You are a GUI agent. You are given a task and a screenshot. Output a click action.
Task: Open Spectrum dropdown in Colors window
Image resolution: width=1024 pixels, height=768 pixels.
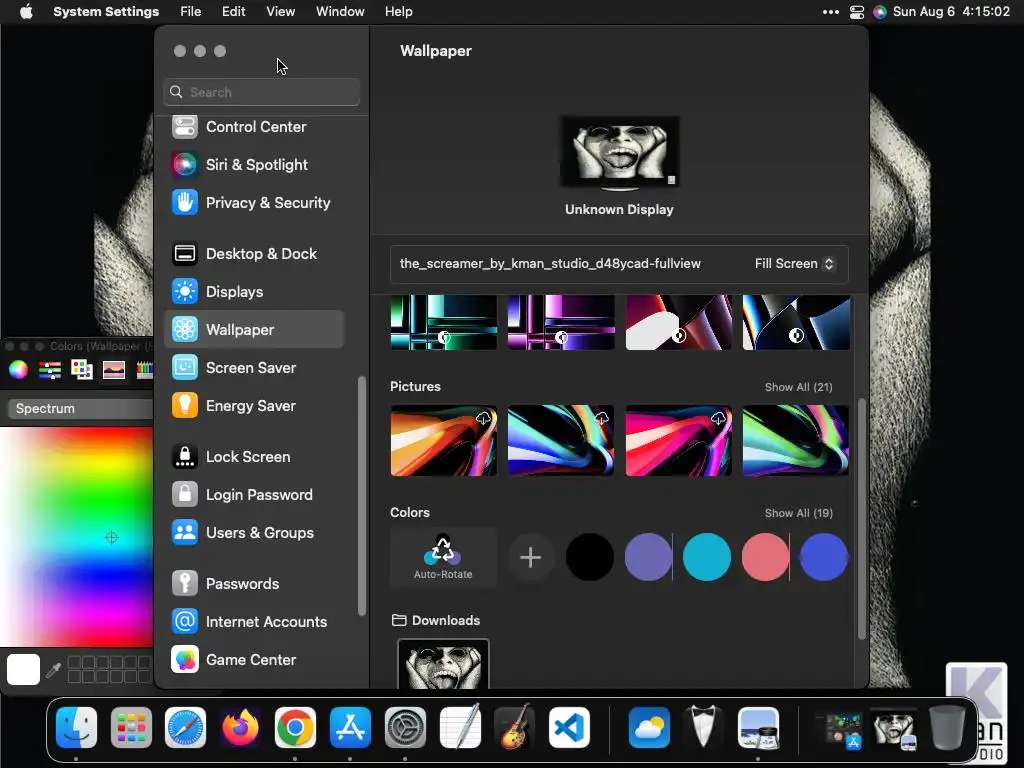point(80,408)
